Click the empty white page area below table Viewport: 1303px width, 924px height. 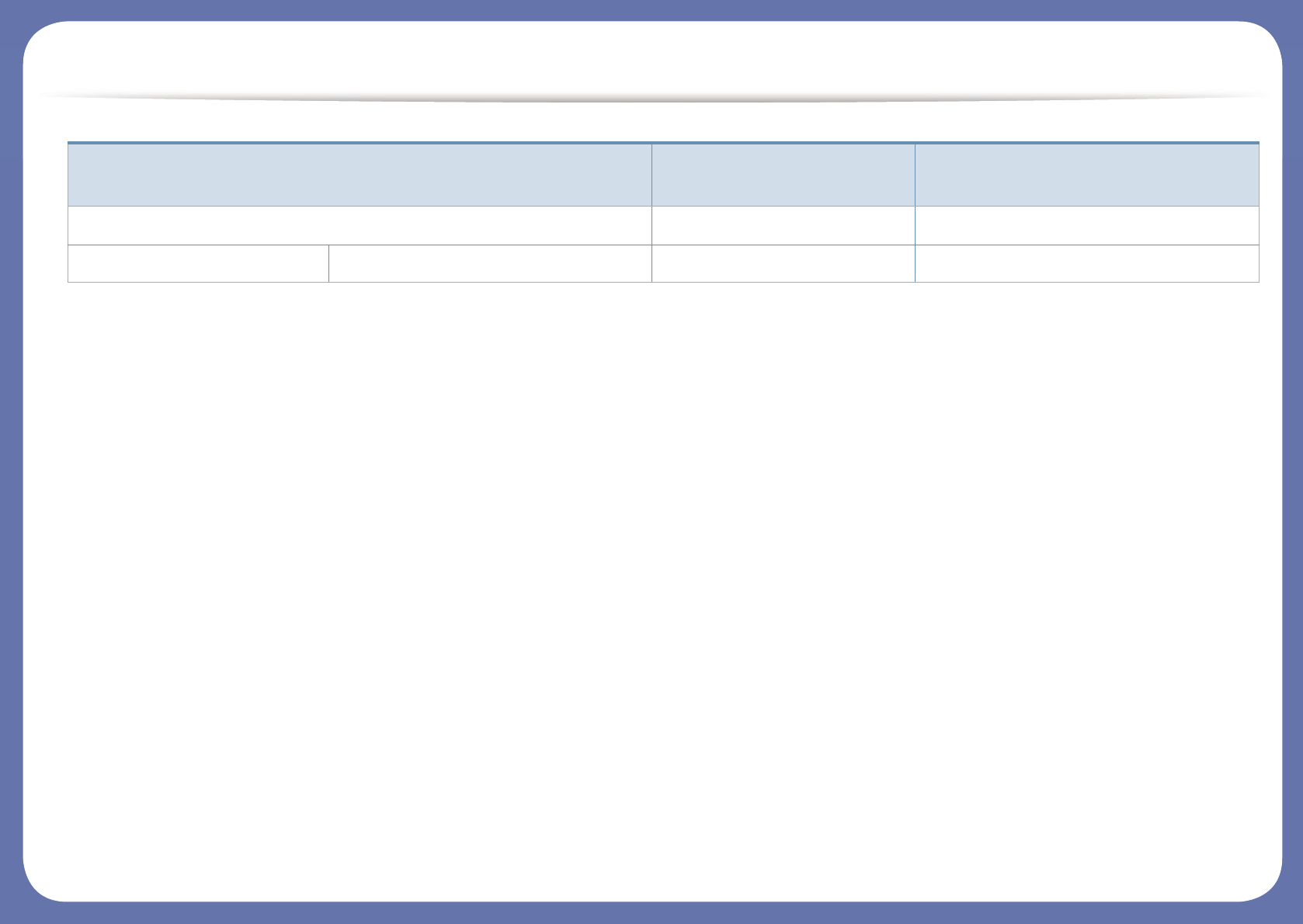click(x=652, y=582)
